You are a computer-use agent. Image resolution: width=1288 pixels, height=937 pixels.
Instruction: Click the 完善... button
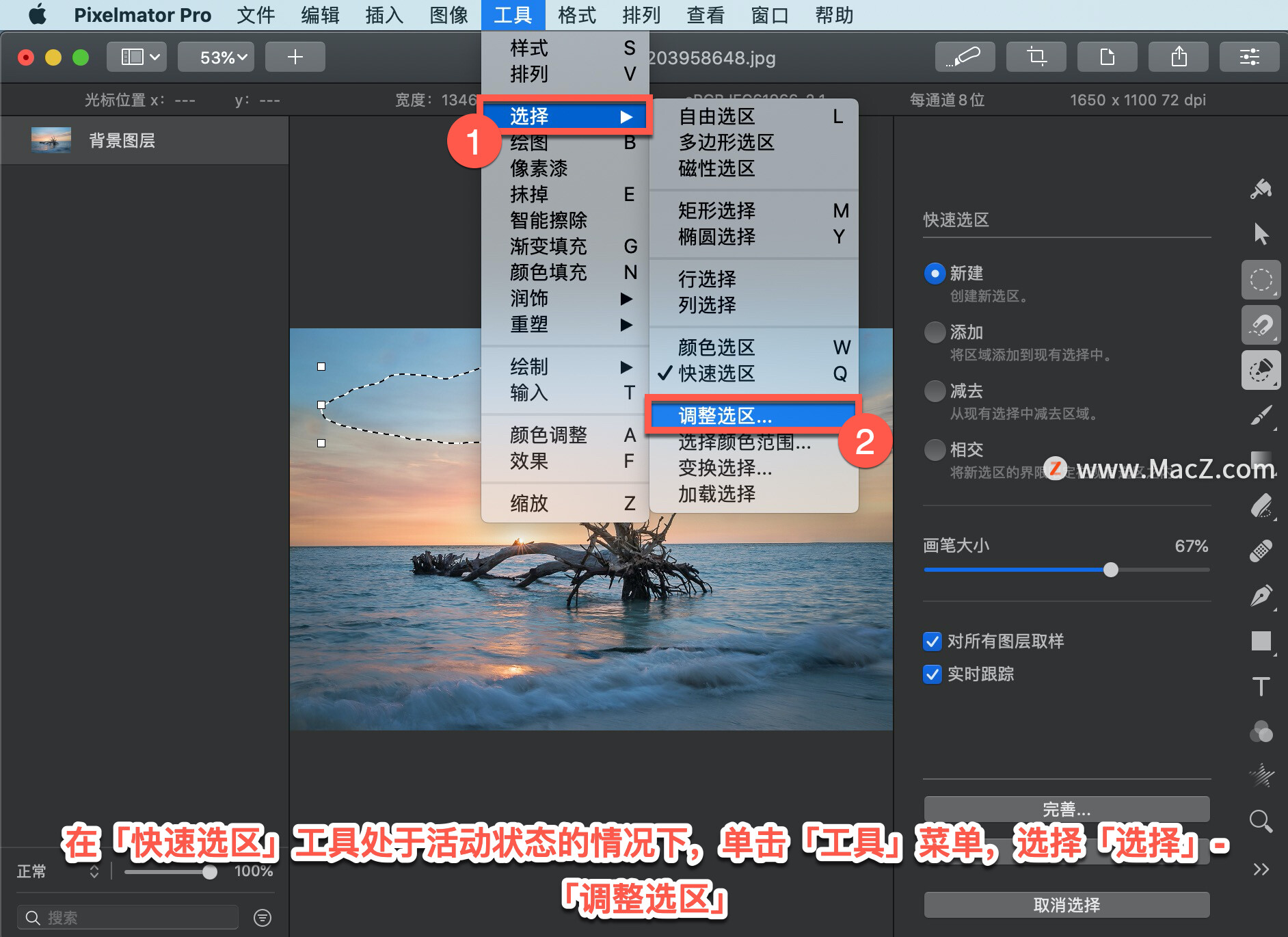tap(1066, 809)
